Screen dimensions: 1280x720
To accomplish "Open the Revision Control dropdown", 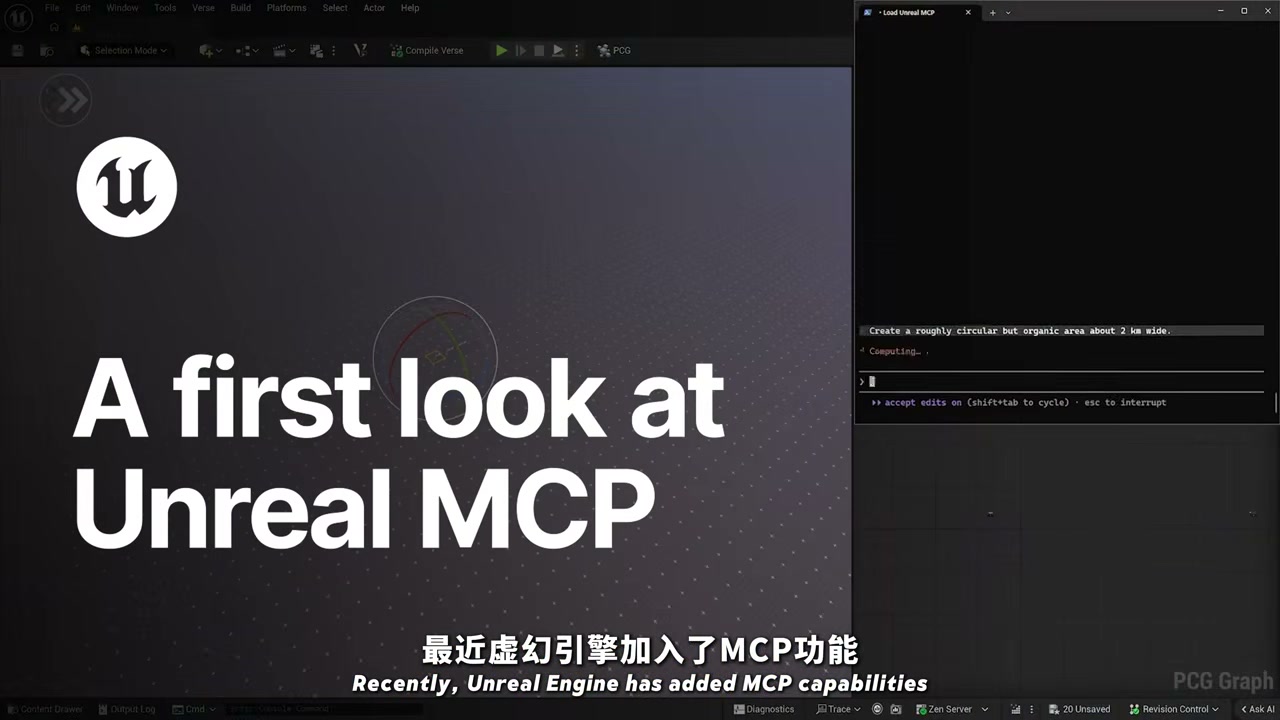I will [1174, 709].
